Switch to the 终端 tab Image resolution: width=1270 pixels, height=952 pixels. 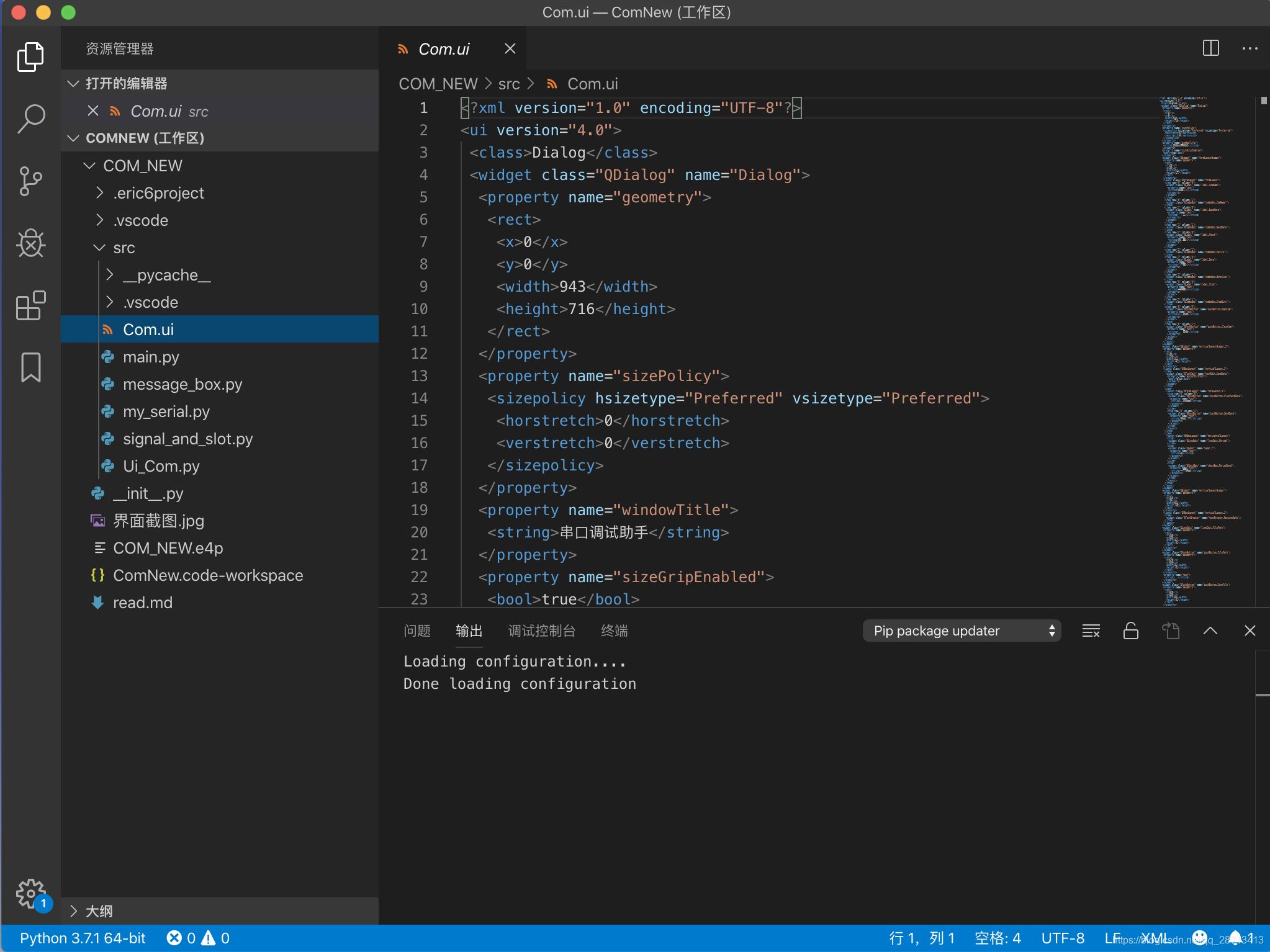(613, 631)
